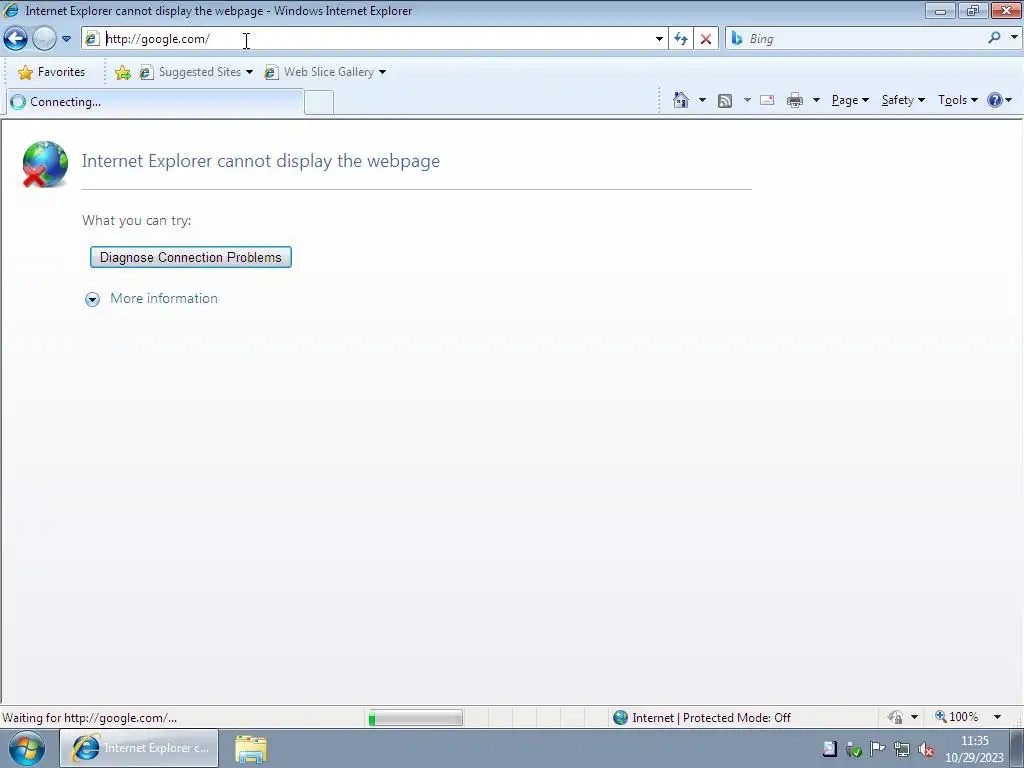Click the IE icon in title bar

10,10
